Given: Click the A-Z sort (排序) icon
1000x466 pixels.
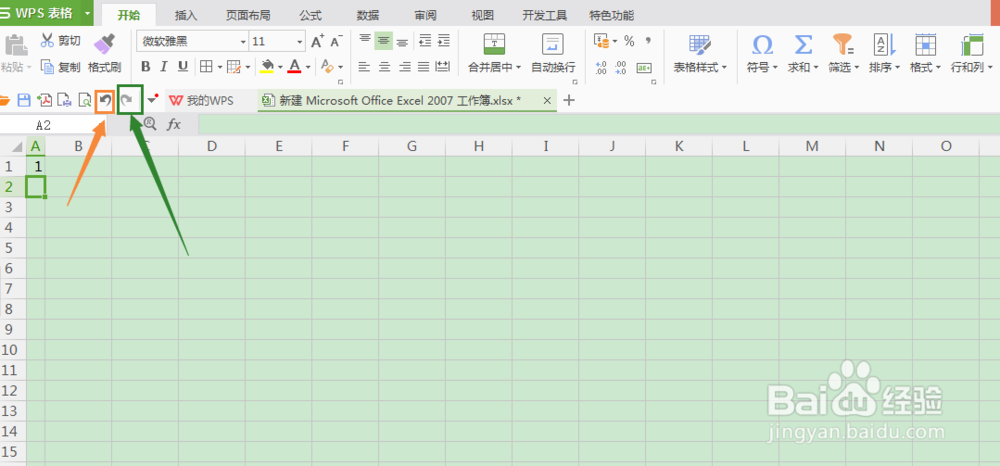Looking at the screenshot, I should 885,45.
